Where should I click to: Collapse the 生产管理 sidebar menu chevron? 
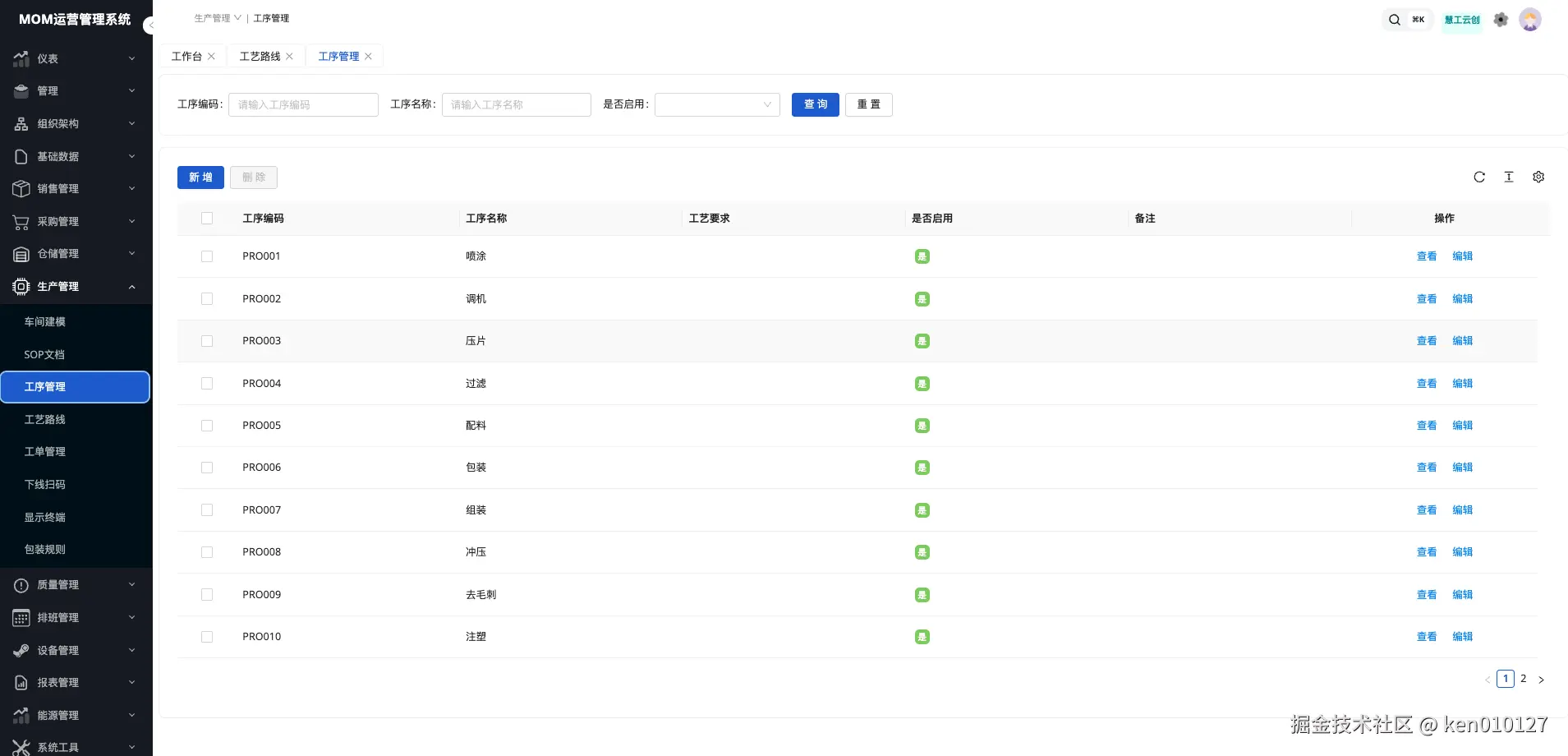pos(131,287)
